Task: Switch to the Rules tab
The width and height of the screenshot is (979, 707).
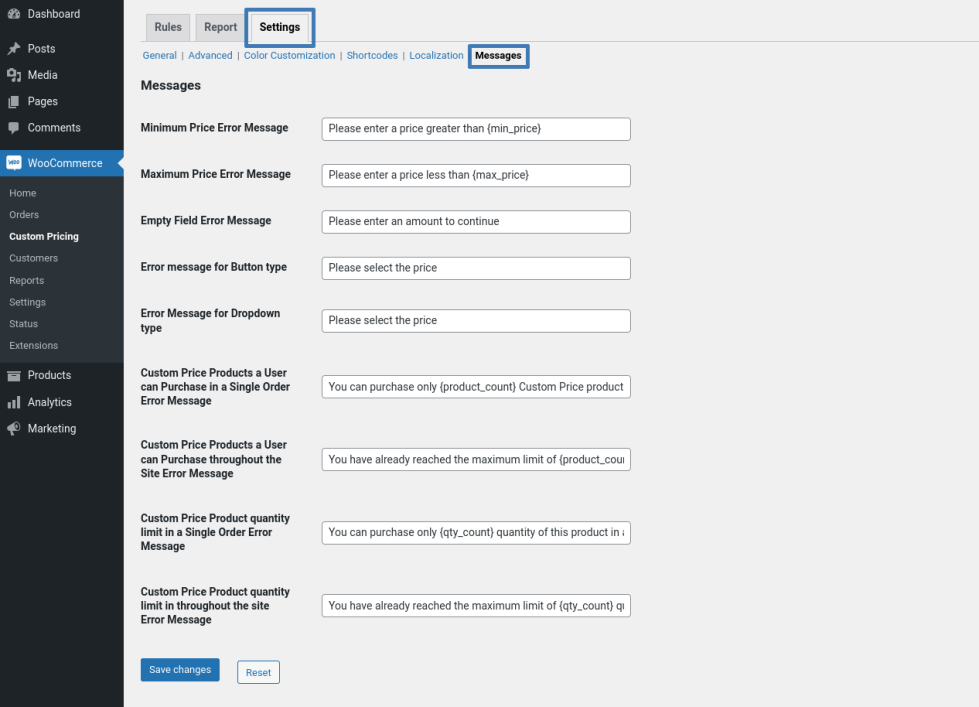Action: point(168,28)
